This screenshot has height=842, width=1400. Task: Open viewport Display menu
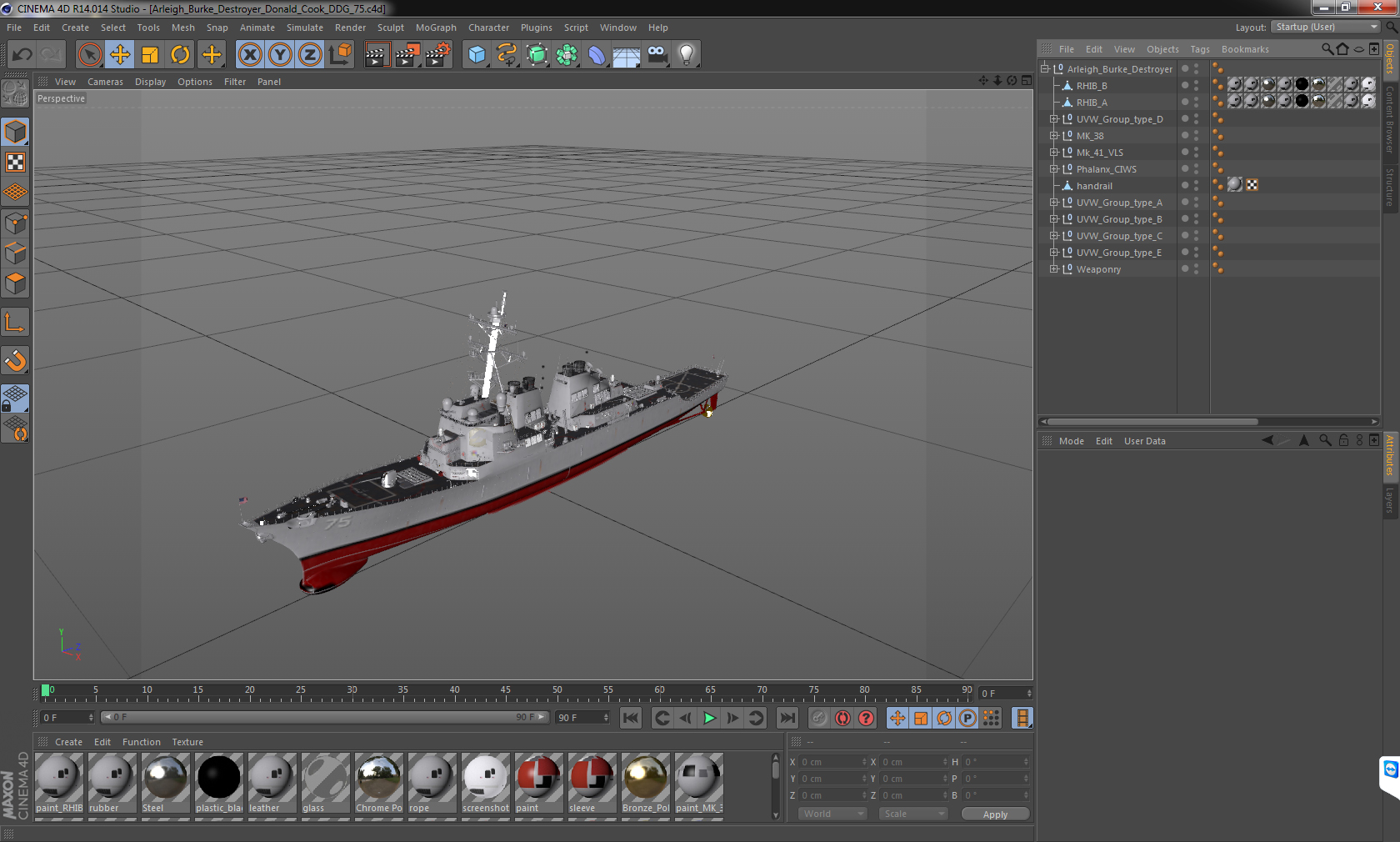click(150, 82)
